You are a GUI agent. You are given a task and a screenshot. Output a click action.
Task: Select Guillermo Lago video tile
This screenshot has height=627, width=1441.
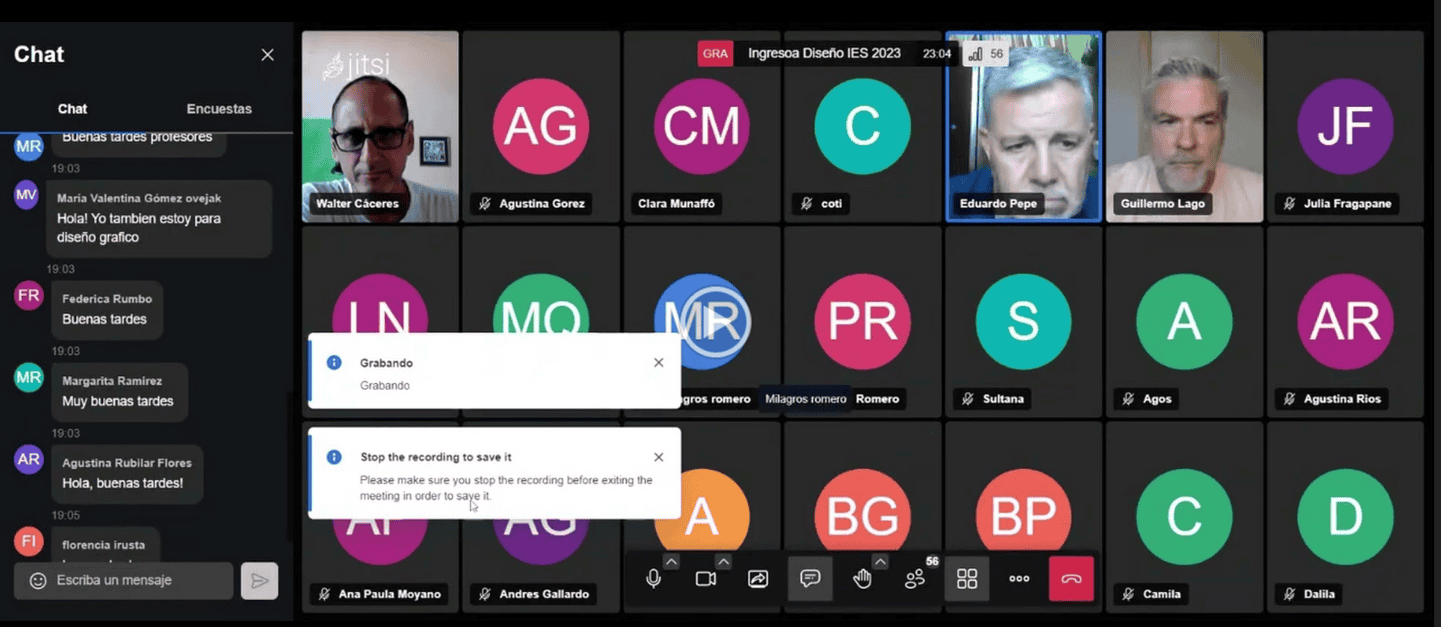(x=1184, y=126)
